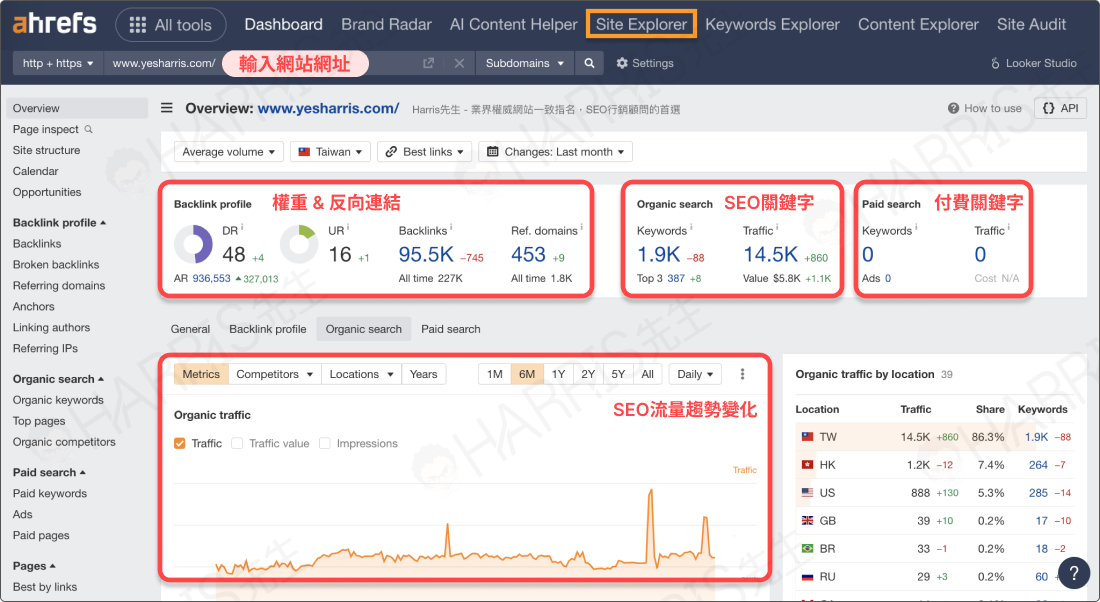Open the Average volume dropdown

(x=229, y=152)
